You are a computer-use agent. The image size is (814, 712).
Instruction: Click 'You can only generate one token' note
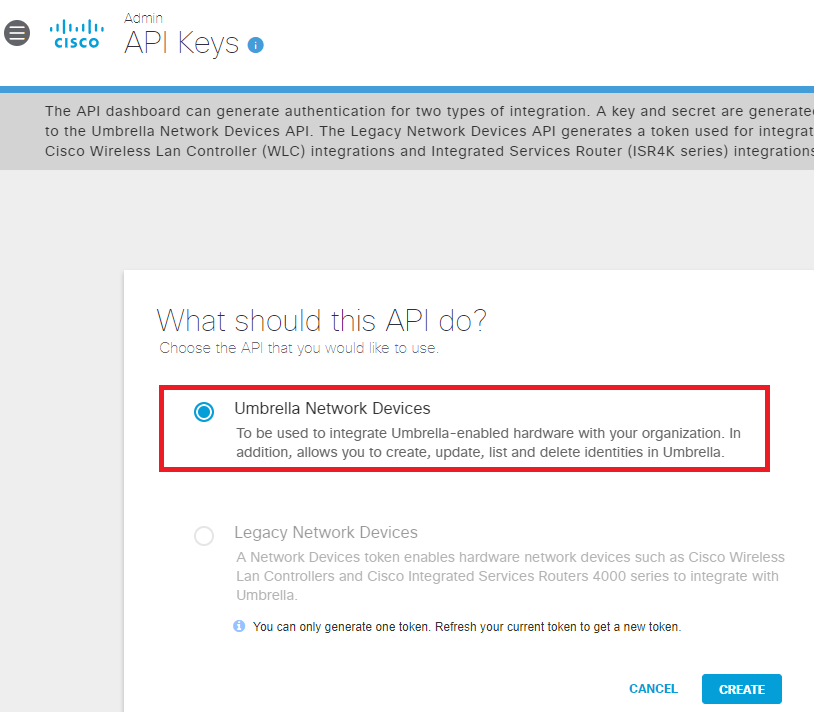click(467, 627)
